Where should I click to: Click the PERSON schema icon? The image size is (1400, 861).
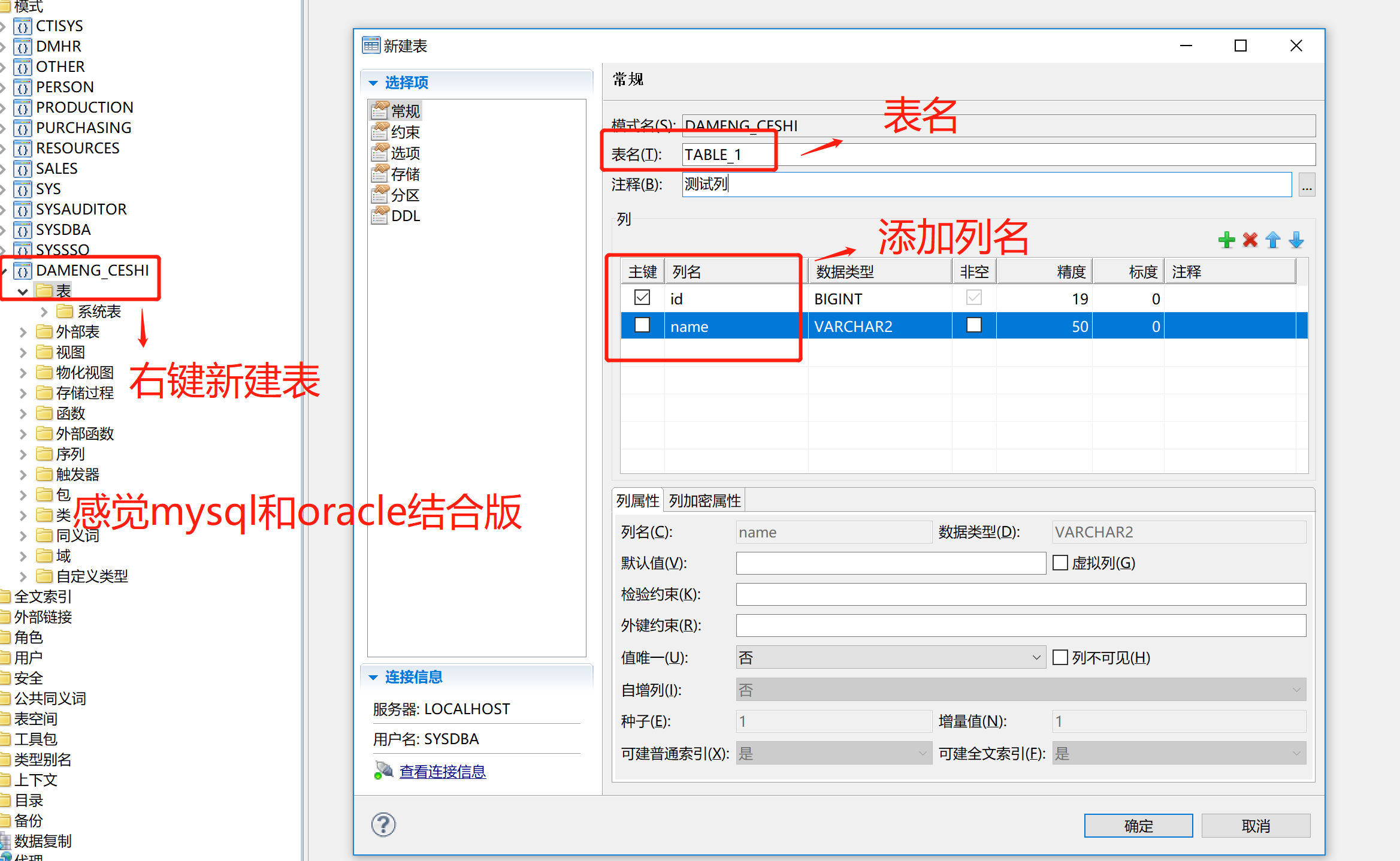coord(23,87)
